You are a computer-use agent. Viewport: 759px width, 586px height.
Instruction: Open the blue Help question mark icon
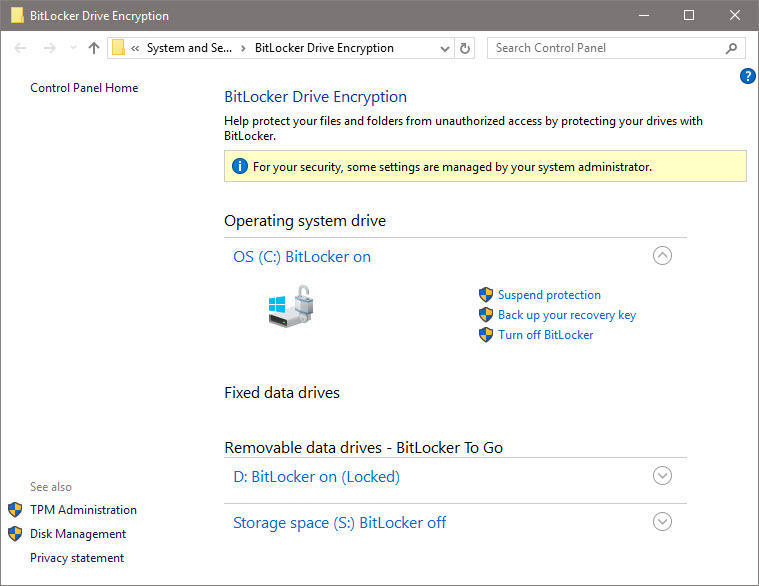coord(747,76)
